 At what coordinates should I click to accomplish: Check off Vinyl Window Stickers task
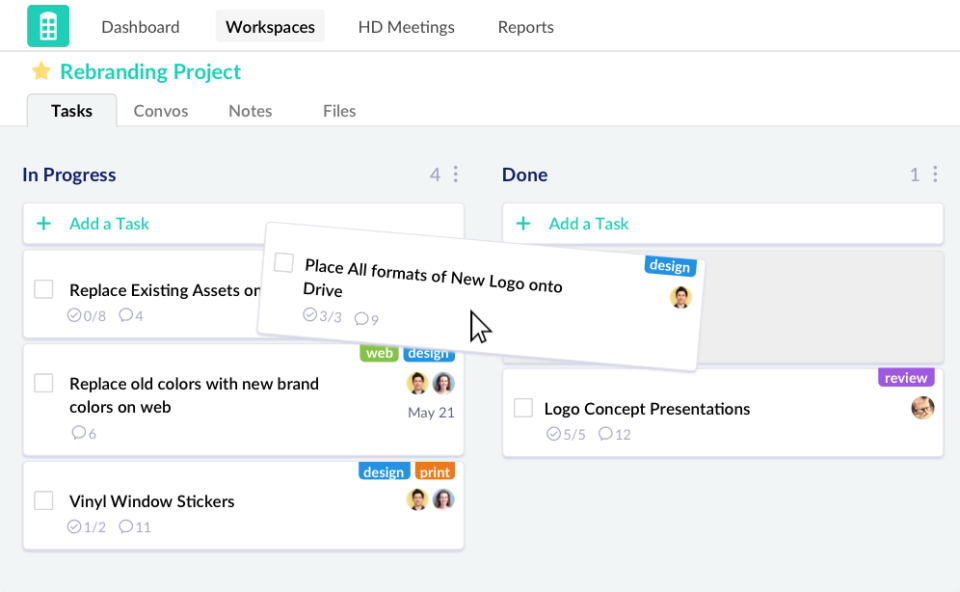click(44, 501)
